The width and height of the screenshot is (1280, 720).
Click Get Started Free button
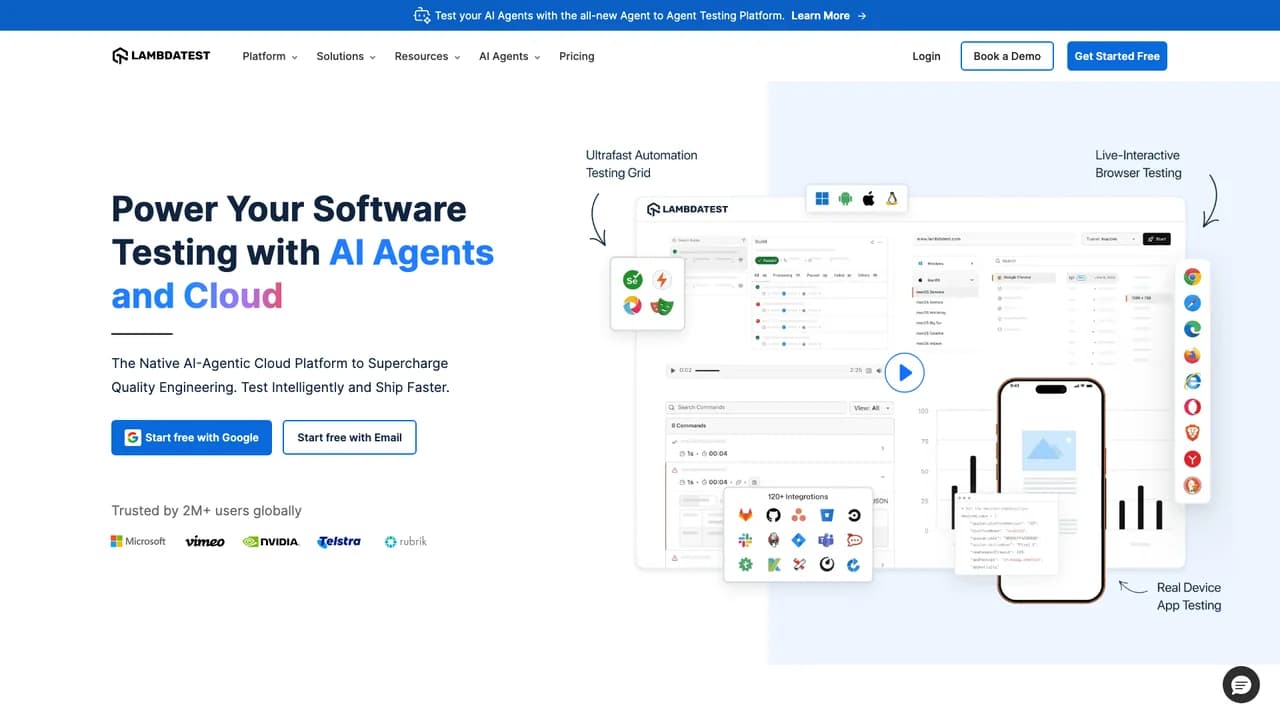click(x=1117, y=56)
